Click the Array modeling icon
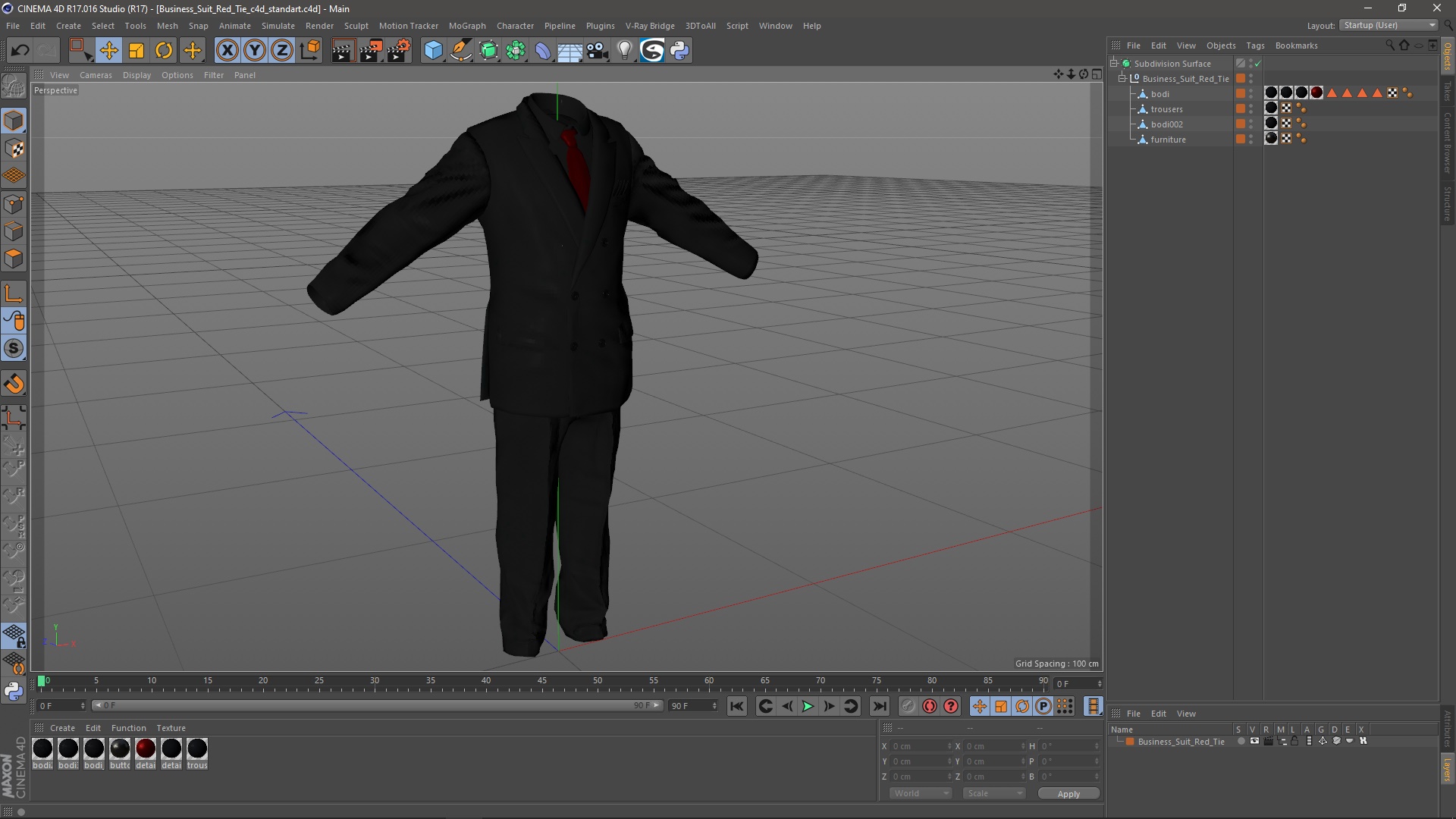This screenshot has width=1456, height=819. pyautogui.click(x=516, y=51)
